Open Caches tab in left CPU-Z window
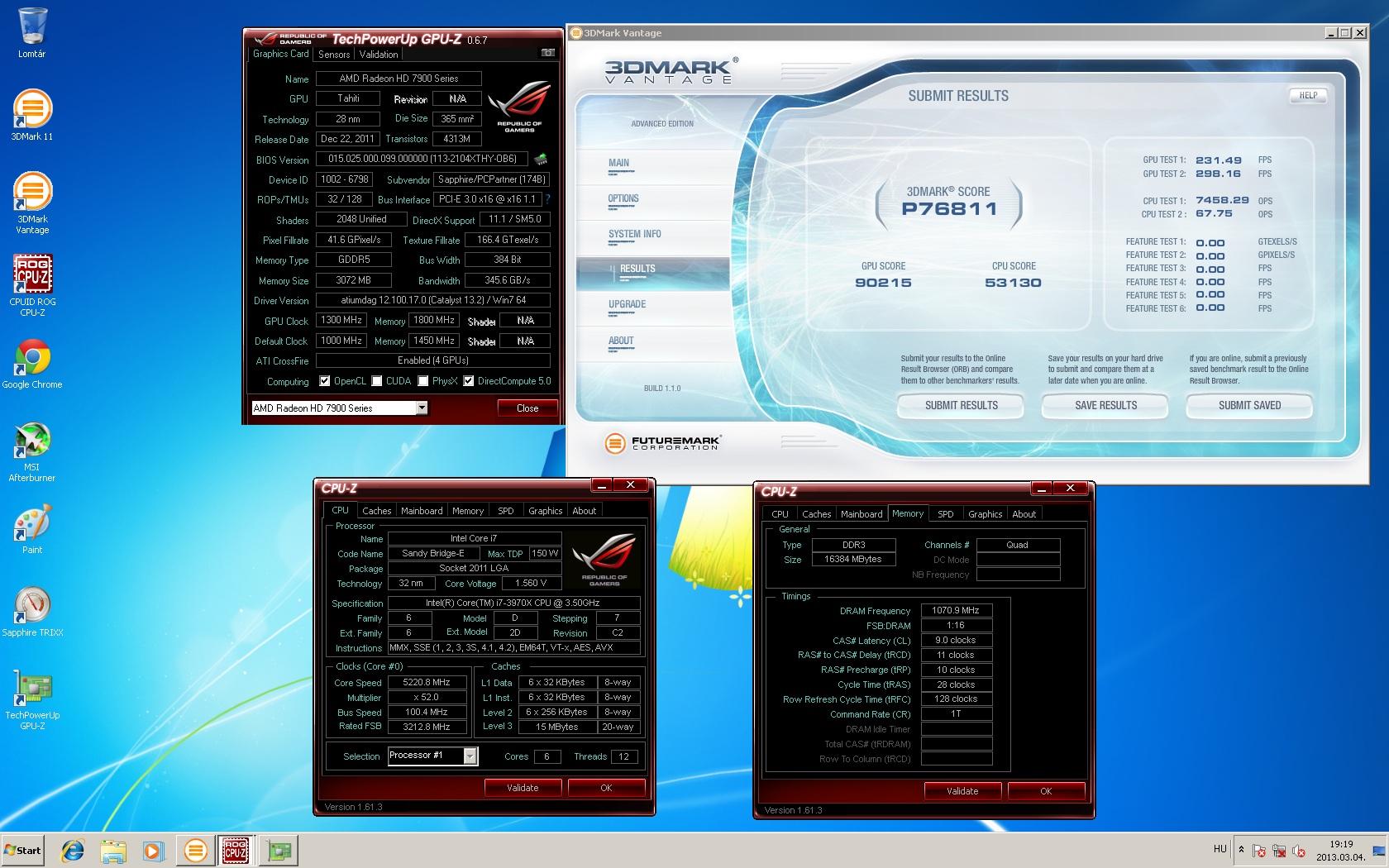Viewport: 1389px width, 868px height. (x=377, y=511)
